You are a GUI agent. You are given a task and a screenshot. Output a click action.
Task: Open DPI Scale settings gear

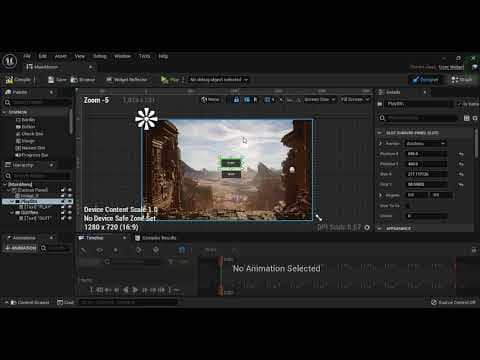367,228
